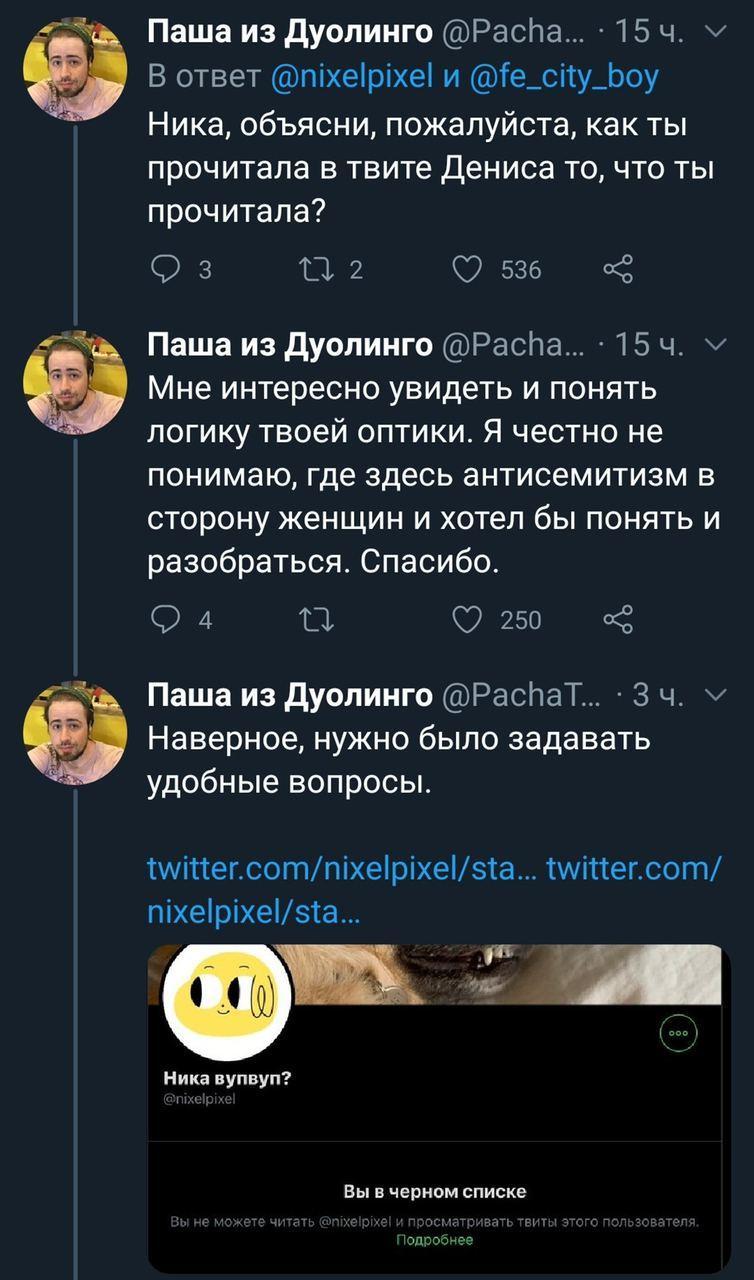Share the second tweet ending in Спасибо
Viewport: 754px width, 1280px height.
click(618, 620)
